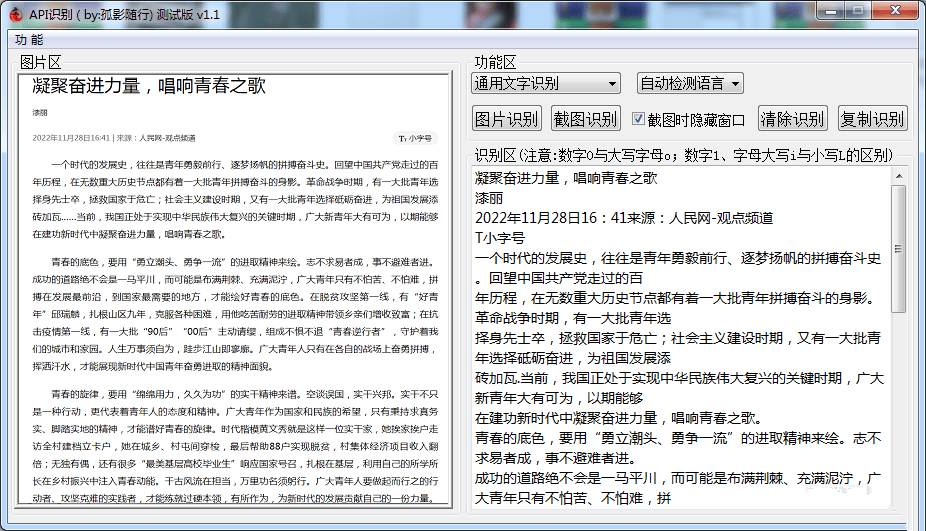The height and width of the screenshot is (531, 926).
Task: Click the article headline in image preview
Action: (150, 86)
